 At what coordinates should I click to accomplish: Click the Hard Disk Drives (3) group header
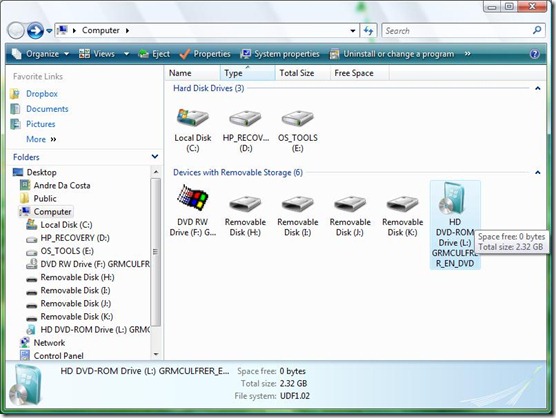208,88
